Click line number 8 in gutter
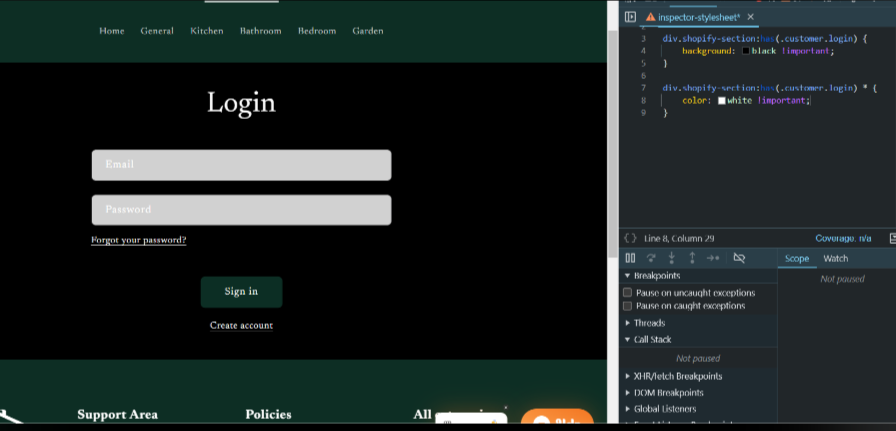896x431 pixels. pyautogui.click(x=643, y=101)
